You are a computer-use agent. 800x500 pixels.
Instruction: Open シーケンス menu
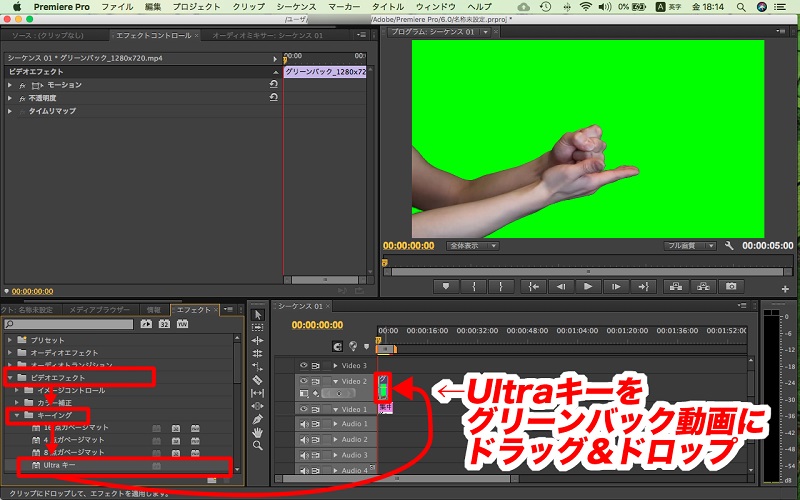click(x=296, y=7)
